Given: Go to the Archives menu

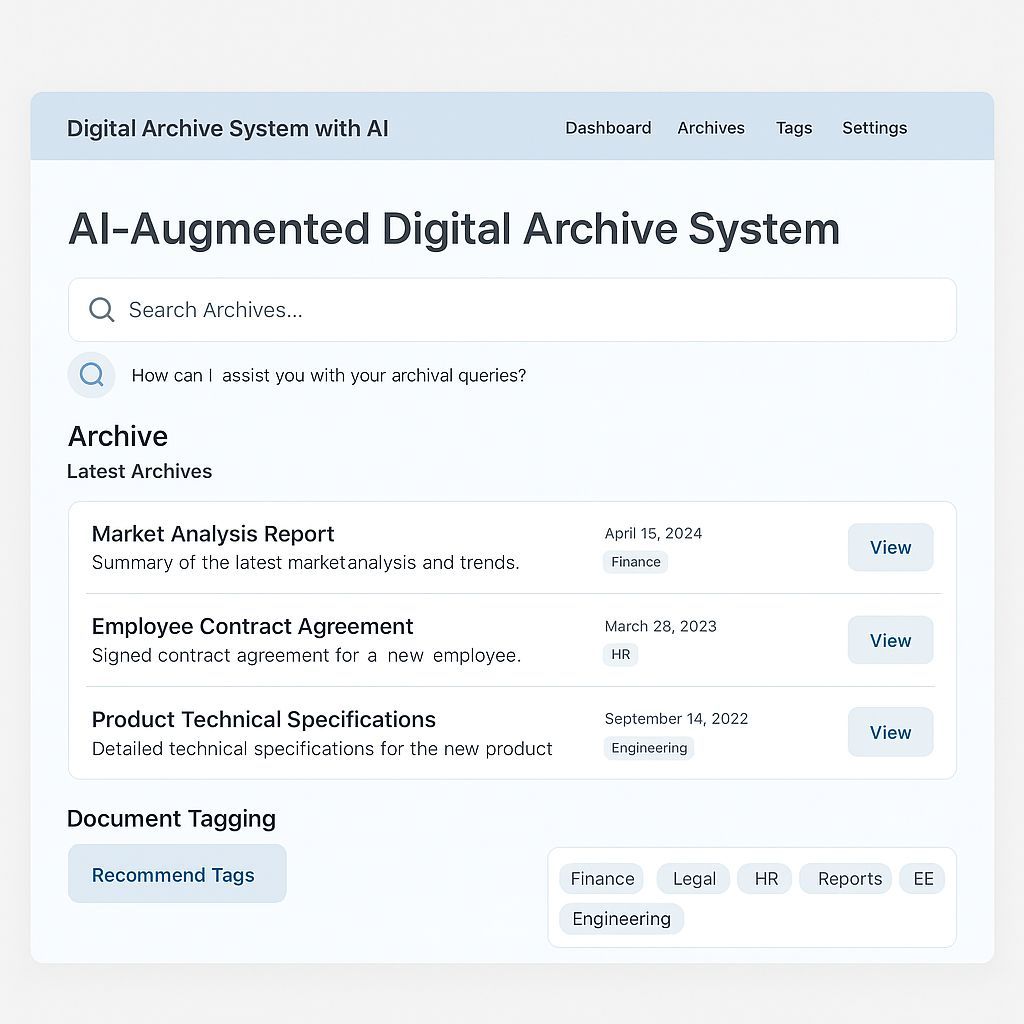Looking at the screenshot, I should (711, 128).
